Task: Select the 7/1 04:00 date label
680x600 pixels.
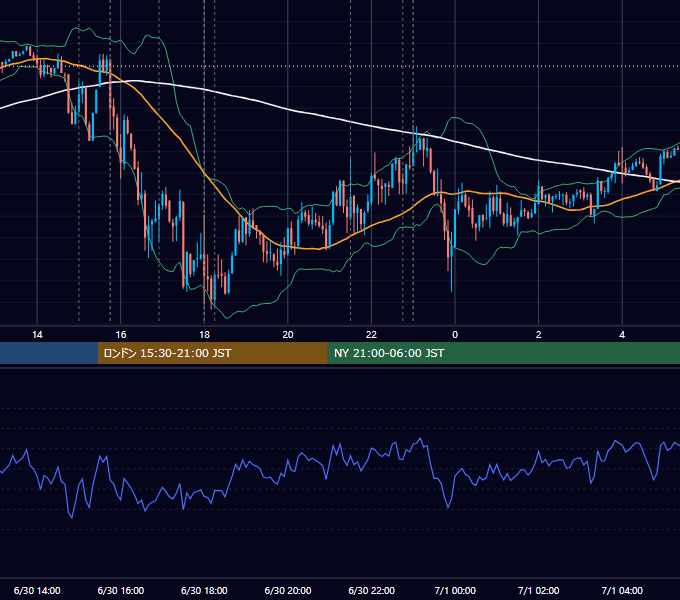Action: coord(622,590)
